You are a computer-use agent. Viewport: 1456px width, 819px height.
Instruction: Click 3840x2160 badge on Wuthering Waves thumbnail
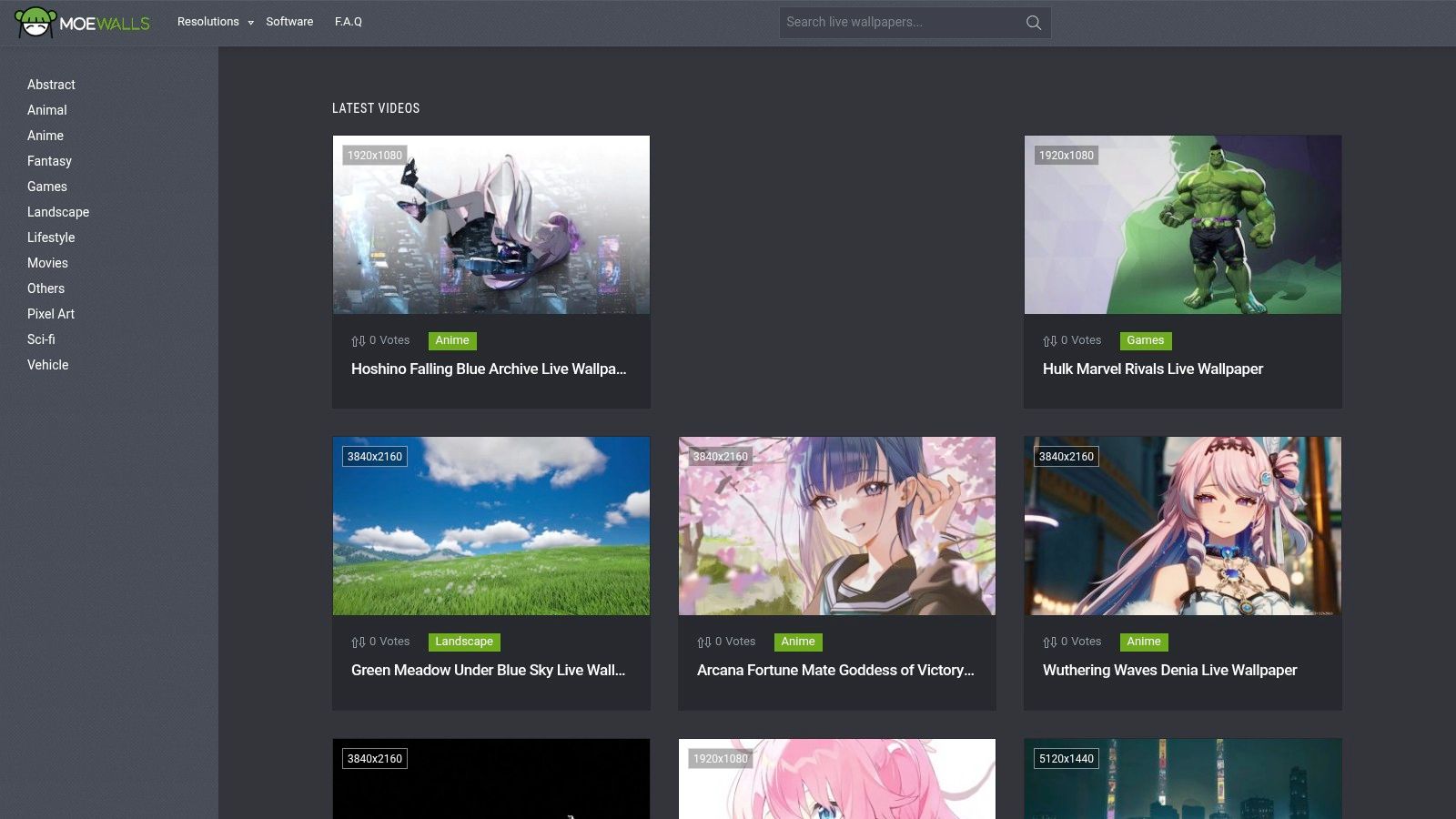(x=1067, y=457)
